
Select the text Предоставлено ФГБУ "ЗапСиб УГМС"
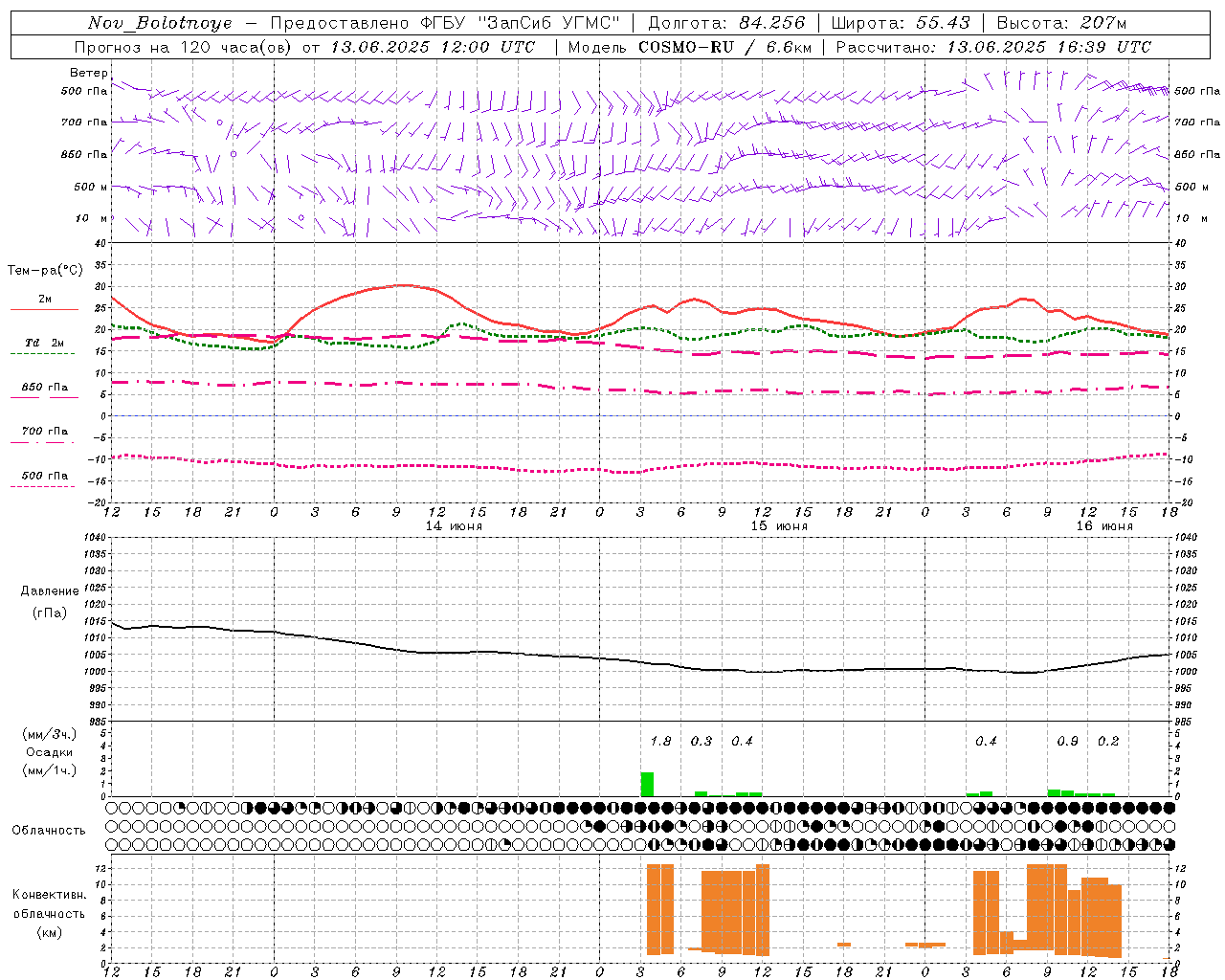[445, 23]
